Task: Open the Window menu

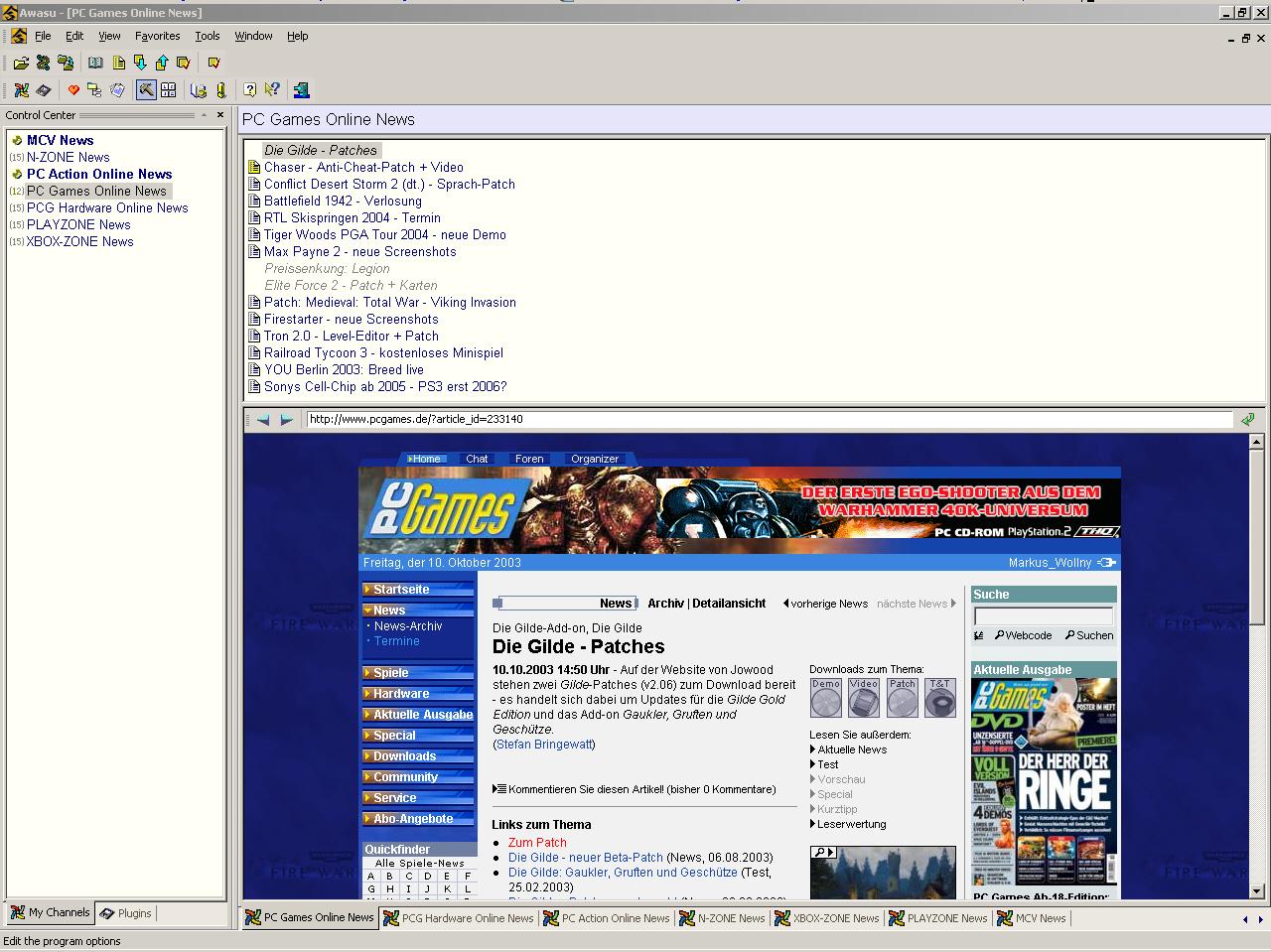Action: [x=253, y=36]
